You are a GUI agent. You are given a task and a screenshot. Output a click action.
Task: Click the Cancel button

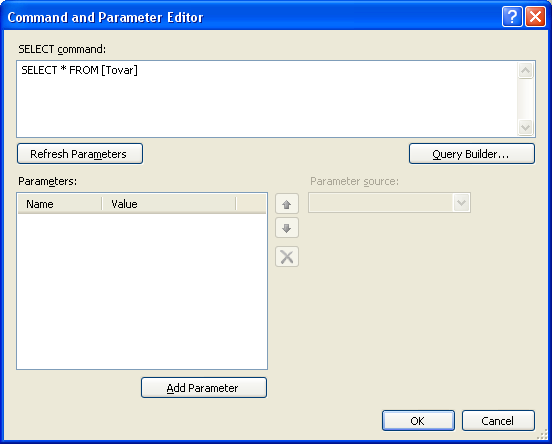coord(498,421)
